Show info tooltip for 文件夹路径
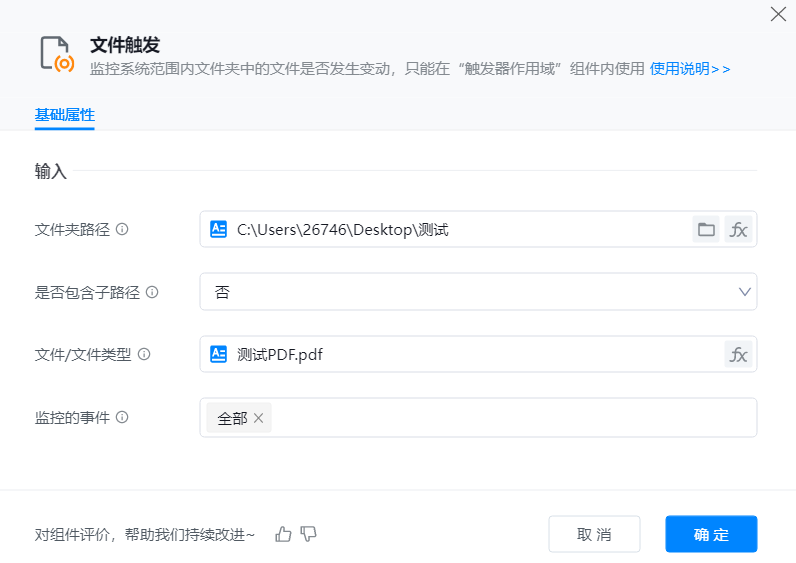Viewport: 796px width, 563px height. (122, 229)
